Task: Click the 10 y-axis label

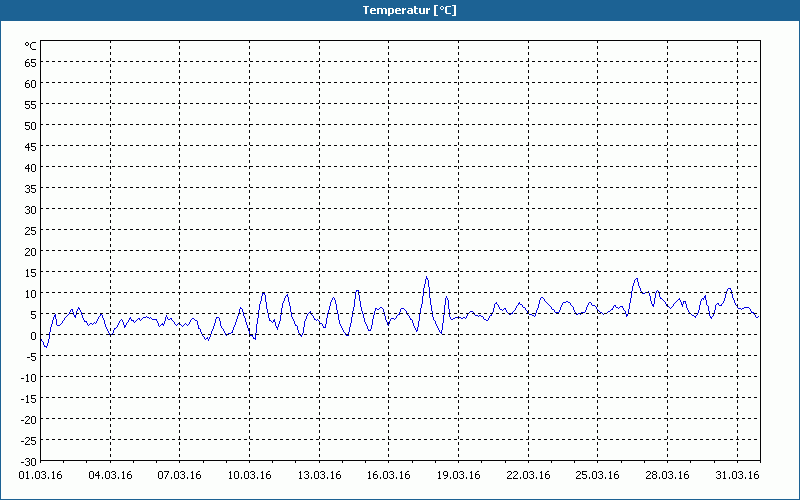Action: coord(31,294)
